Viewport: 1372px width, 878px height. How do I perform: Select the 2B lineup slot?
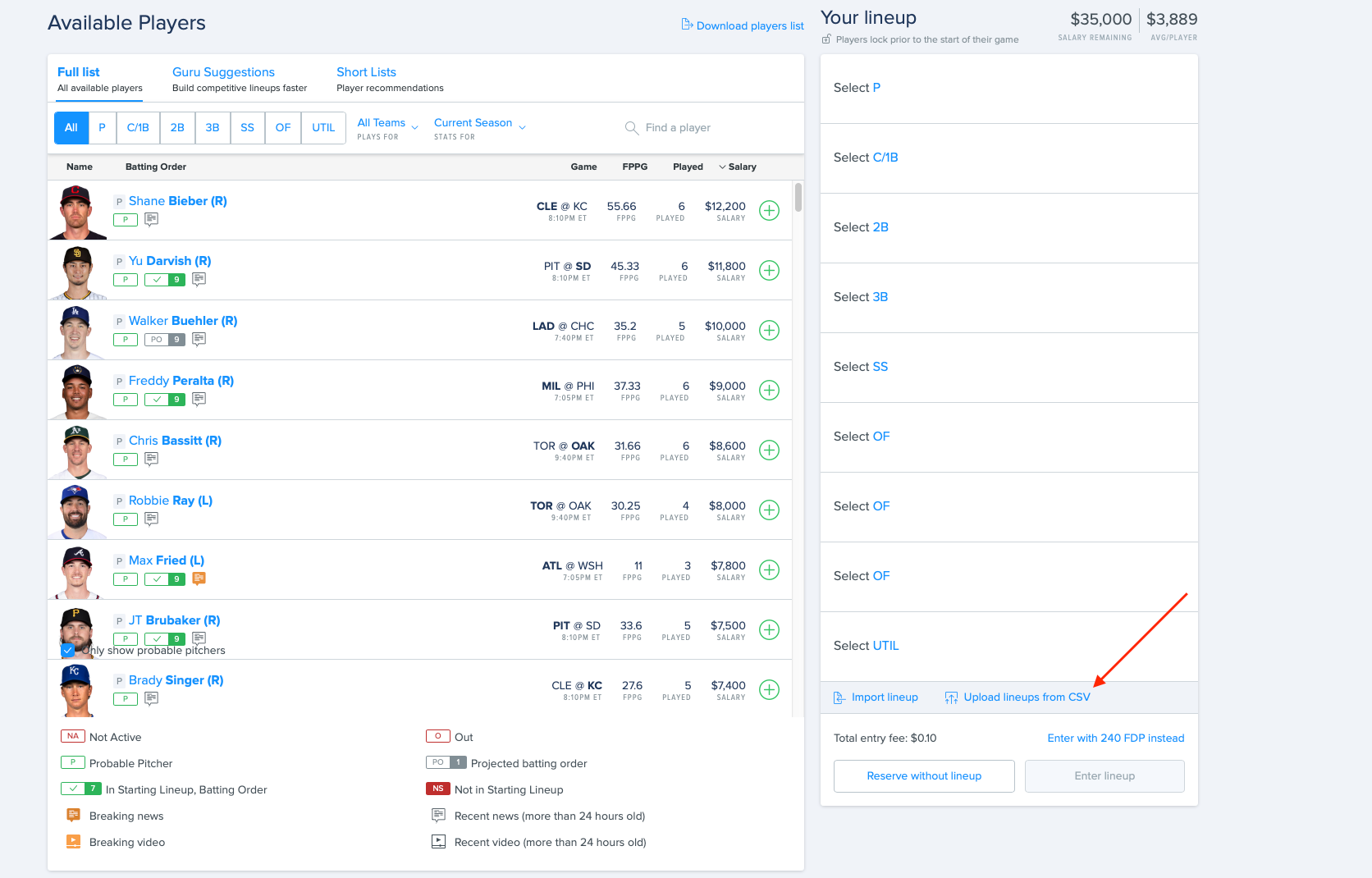coord(1009,228)
